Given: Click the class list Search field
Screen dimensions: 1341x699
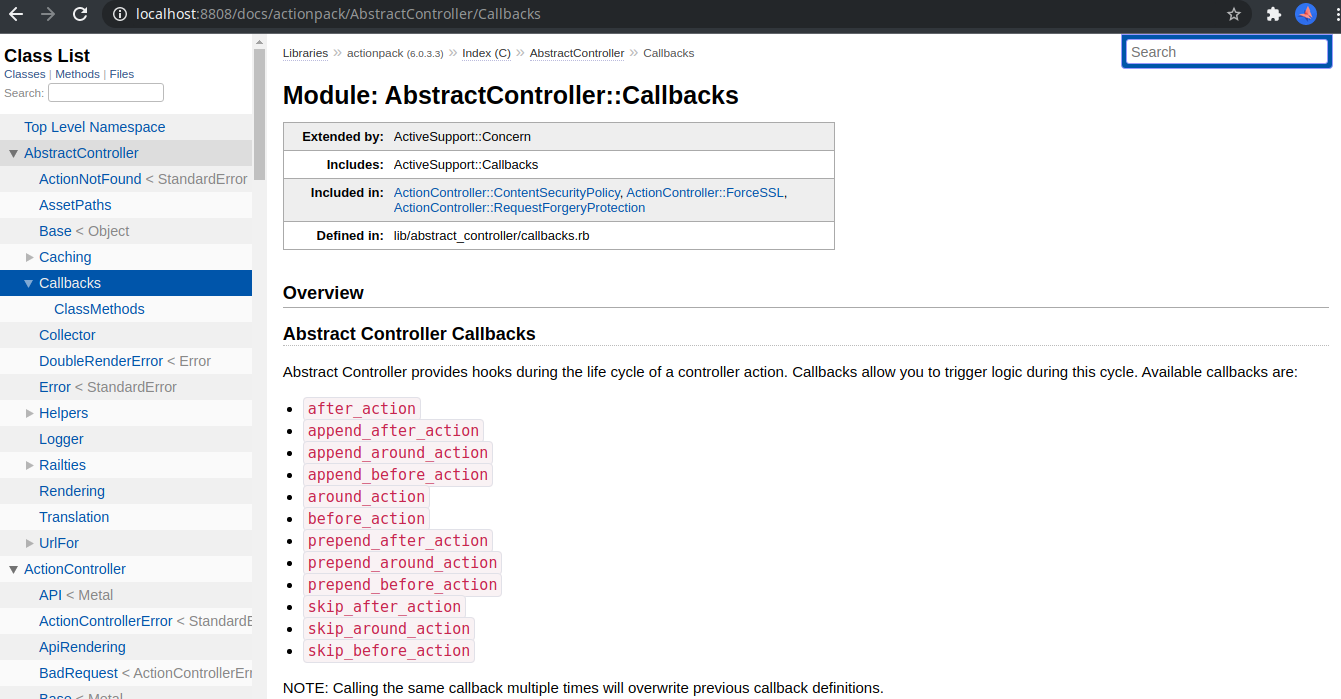Looking at the screenshot, I should point(106,93).
